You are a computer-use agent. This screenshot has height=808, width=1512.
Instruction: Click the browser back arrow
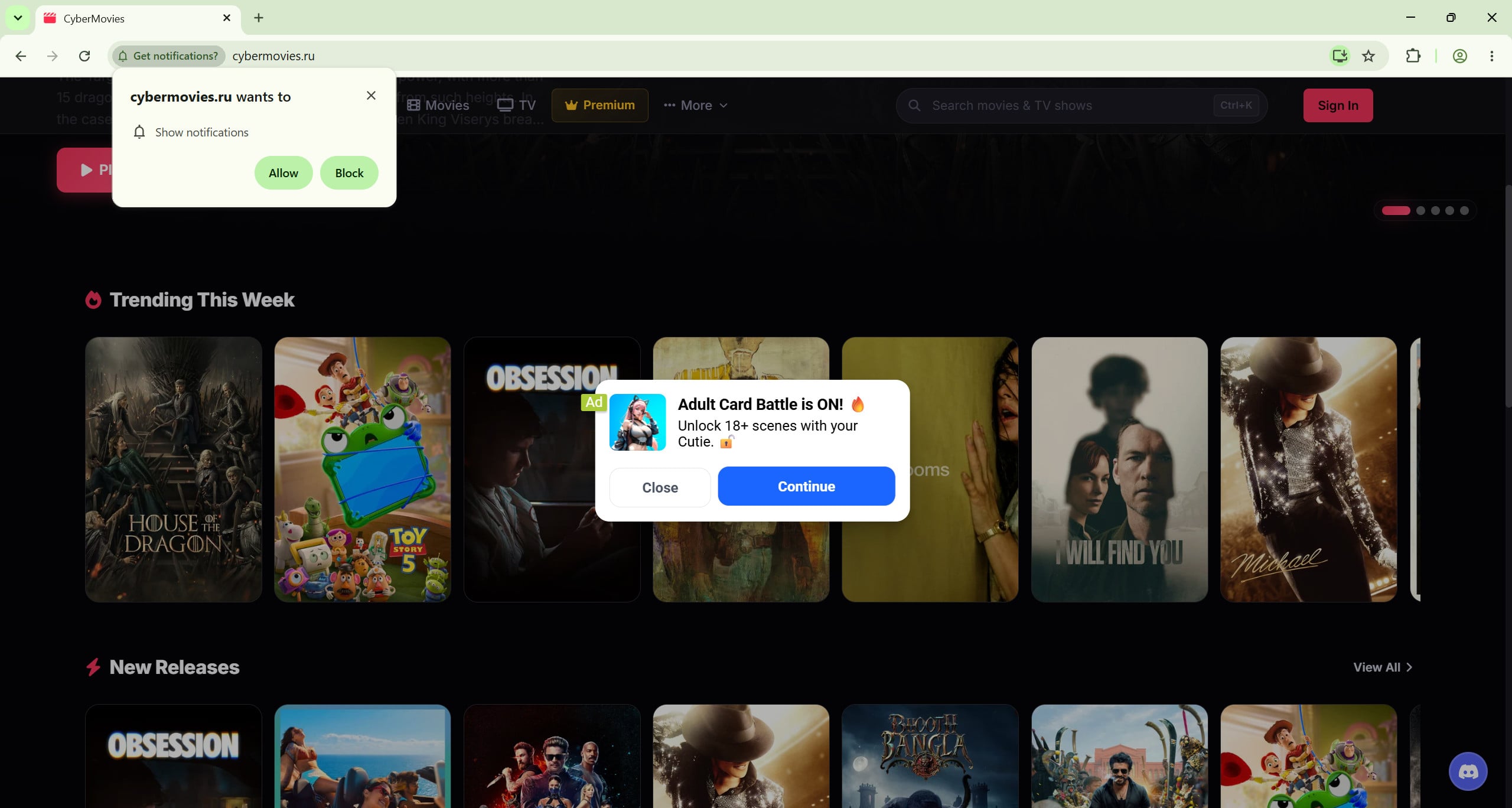point(21,56)
